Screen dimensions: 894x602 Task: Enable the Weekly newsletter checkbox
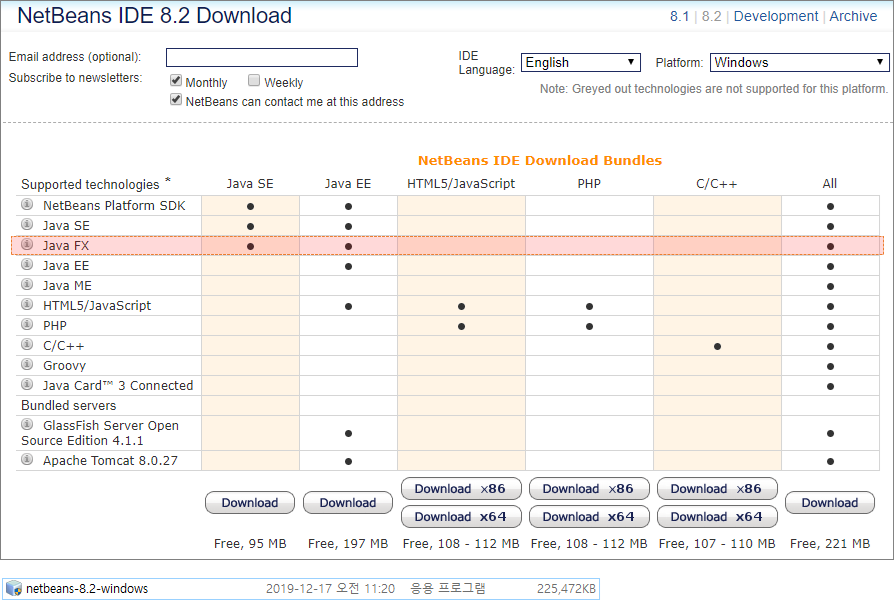[254, 80]
